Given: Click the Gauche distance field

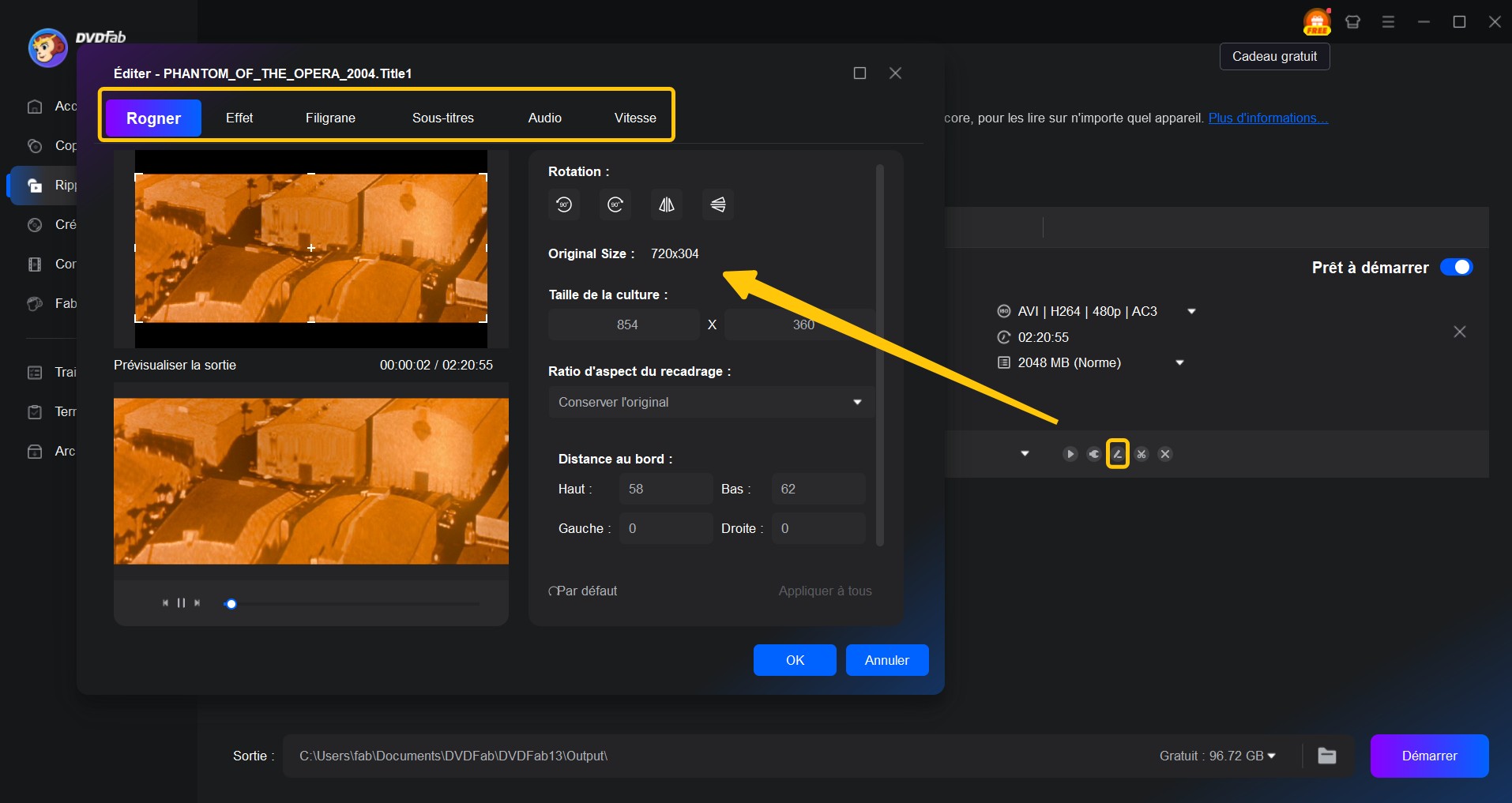Looking at the screenshot, I should click(666, 528).
